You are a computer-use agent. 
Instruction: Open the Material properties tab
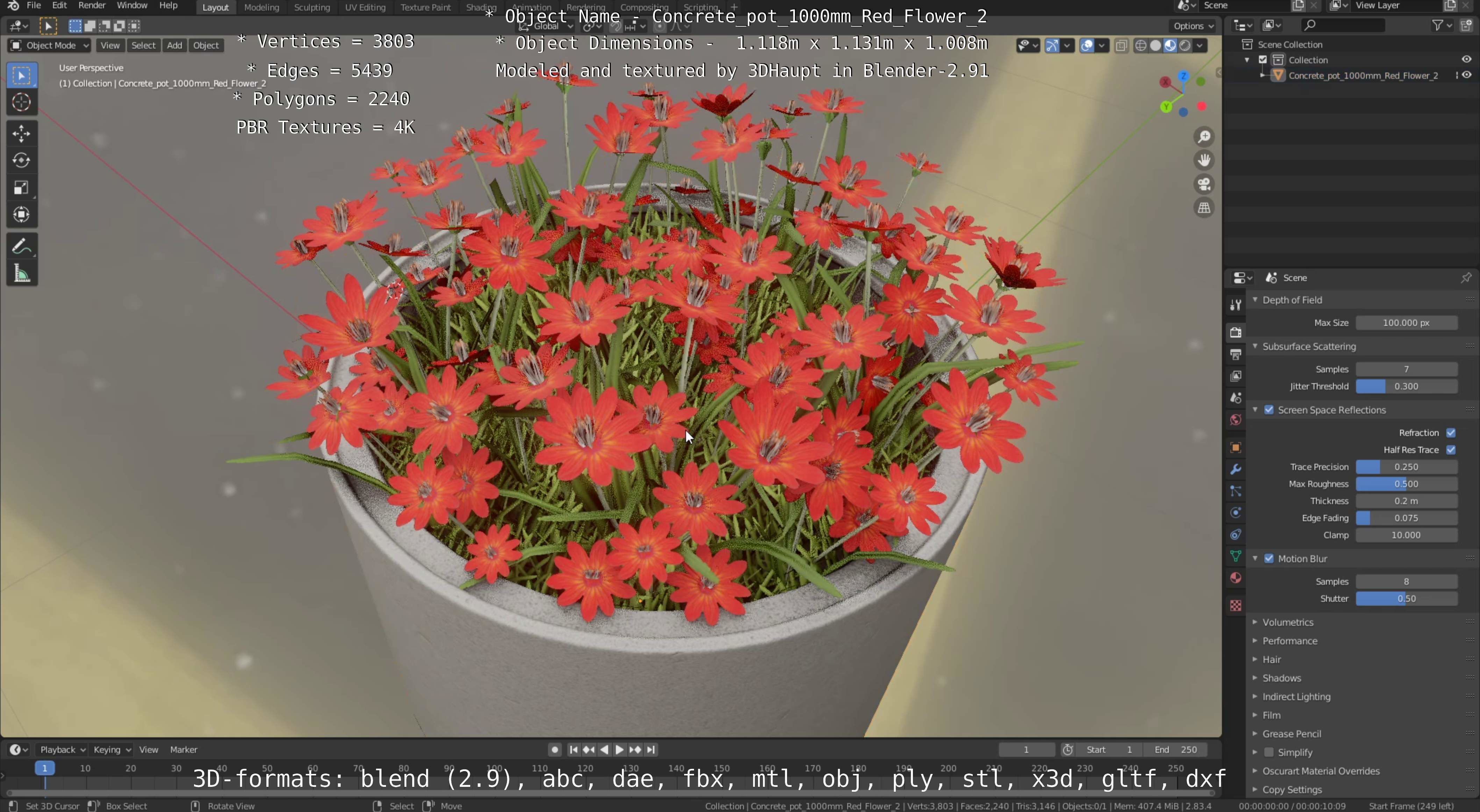pos(1235,578)
